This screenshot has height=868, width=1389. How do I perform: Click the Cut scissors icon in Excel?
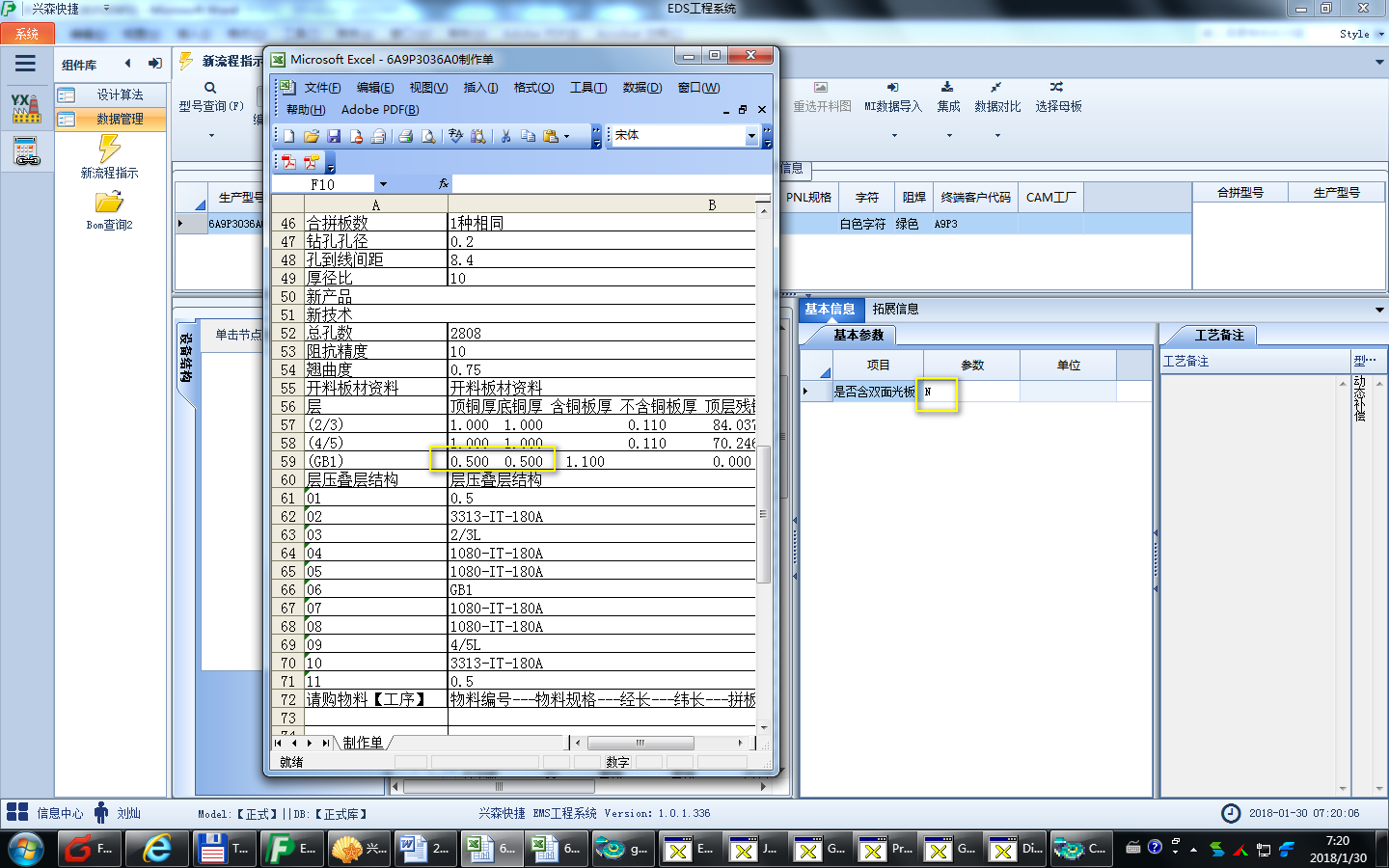[x=504, y=136]
